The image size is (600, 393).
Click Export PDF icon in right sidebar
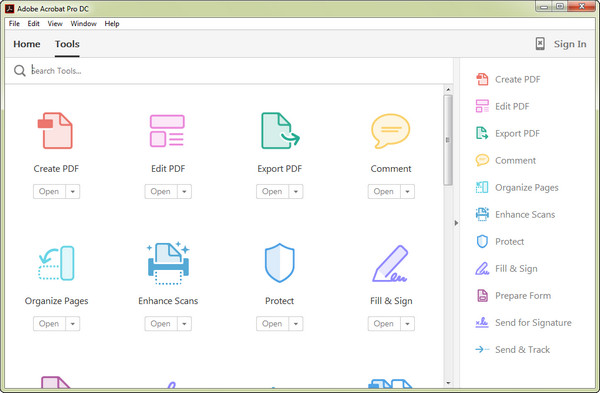(482, 133)
